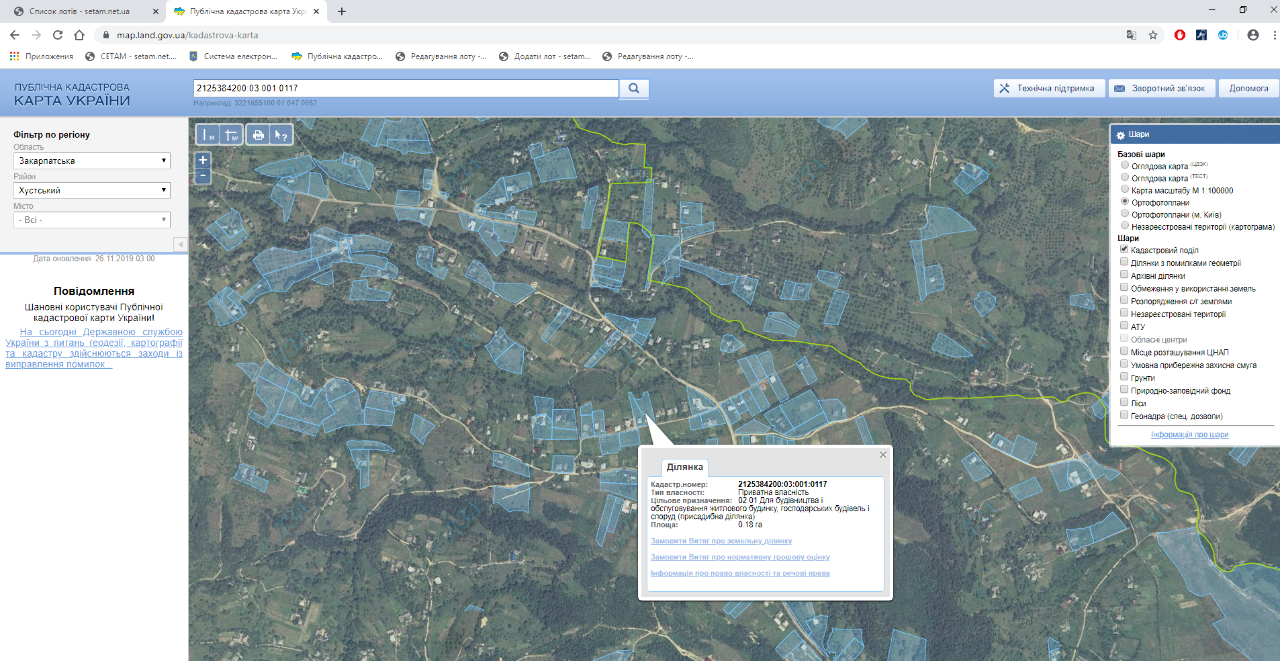Open Інформація про шари link
This screenshot has width=1280, height=661.
pos(1189,435)
